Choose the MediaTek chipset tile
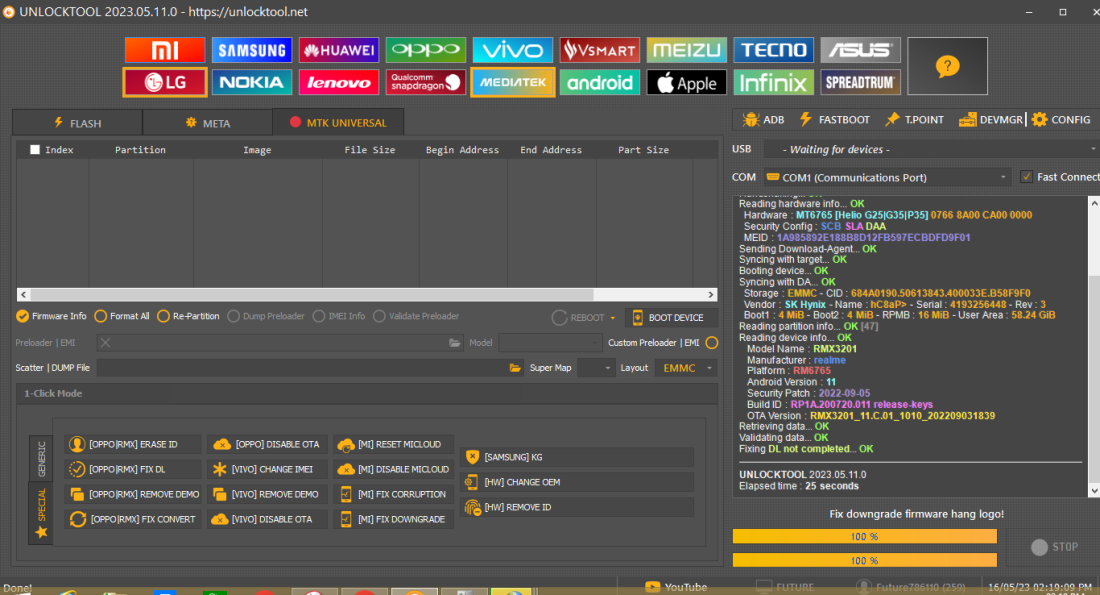1100x595 pixels. (x=513, y=82)
